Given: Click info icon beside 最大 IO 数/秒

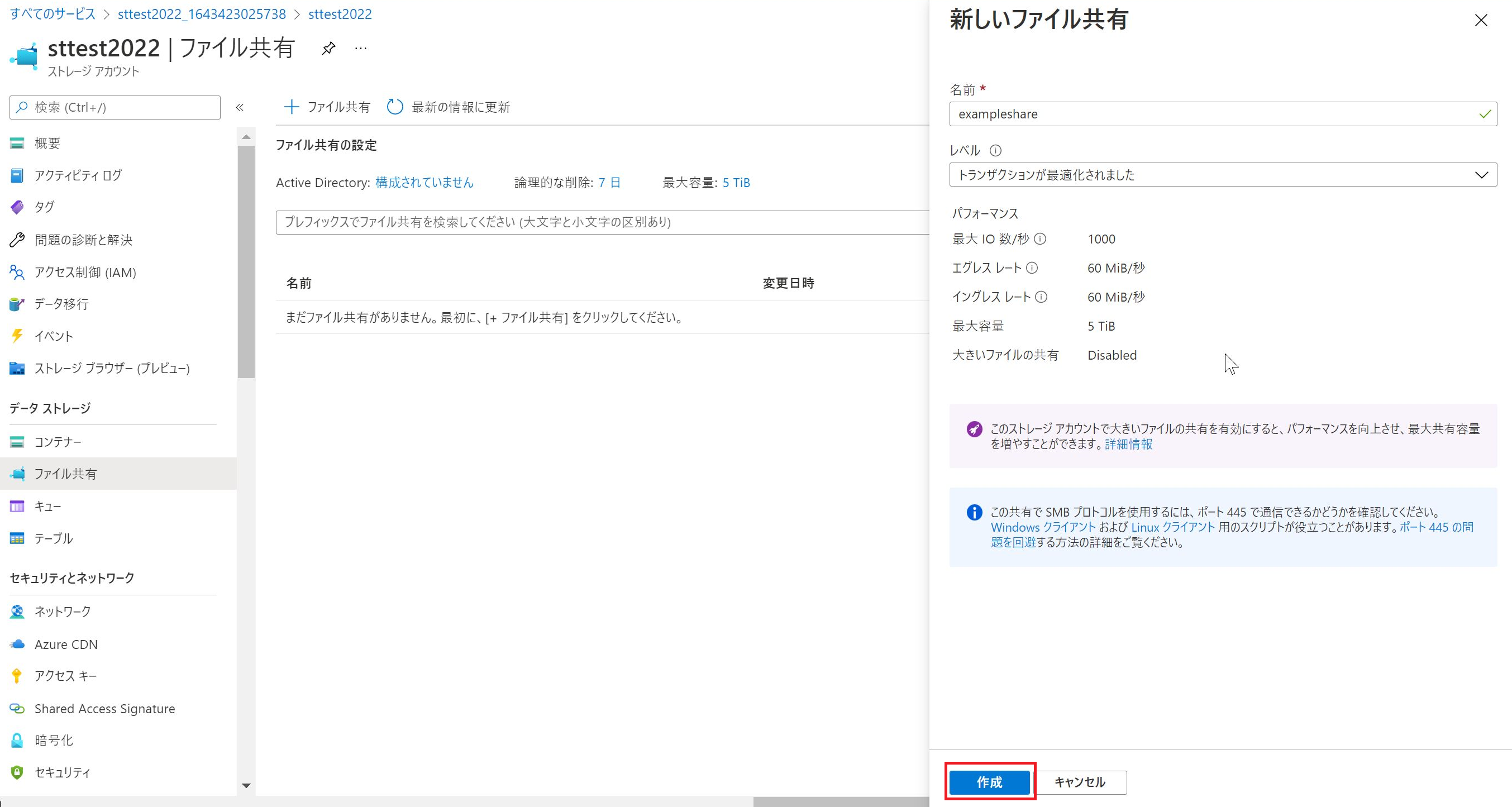Looking at the screenshot, I should tap(1040, 239).
